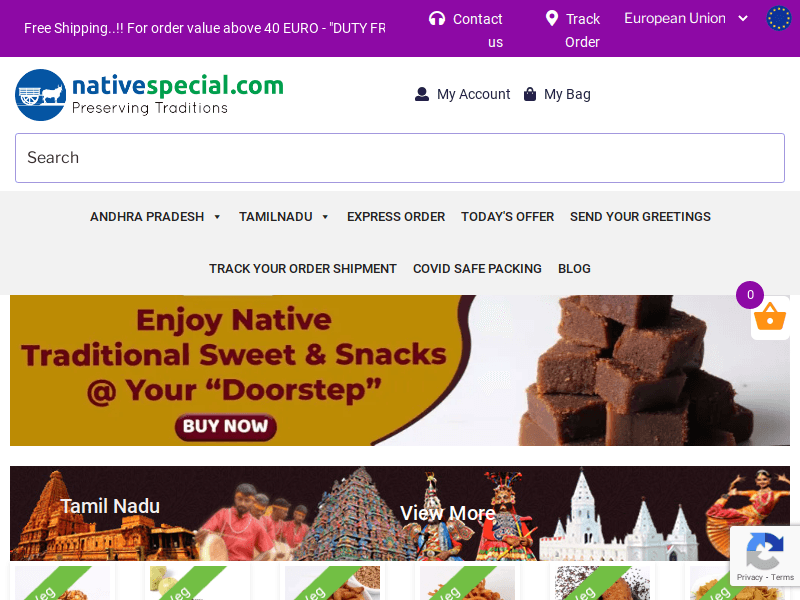Expand the Tamilnadu menu arrow
The image size is (800, 600).
click(326, 217)
